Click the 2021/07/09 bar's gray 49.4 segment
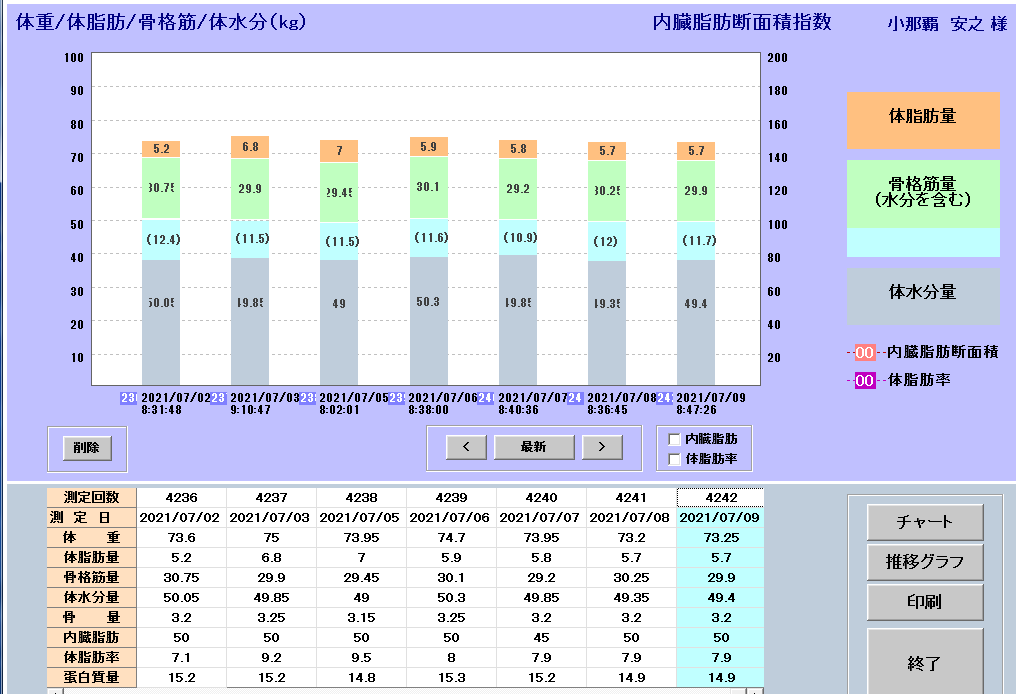This screenshot has width=1017, height=694. 696,322
